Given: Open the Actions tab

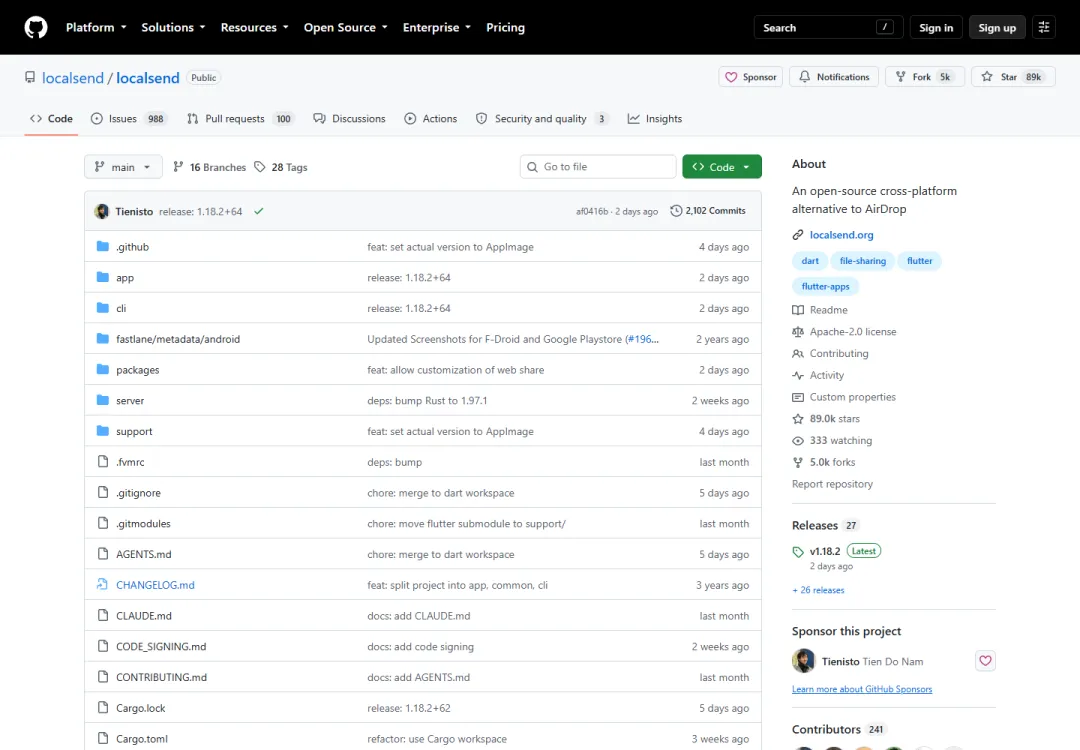Looking at the screenshot, I should [x=430, y=118].
